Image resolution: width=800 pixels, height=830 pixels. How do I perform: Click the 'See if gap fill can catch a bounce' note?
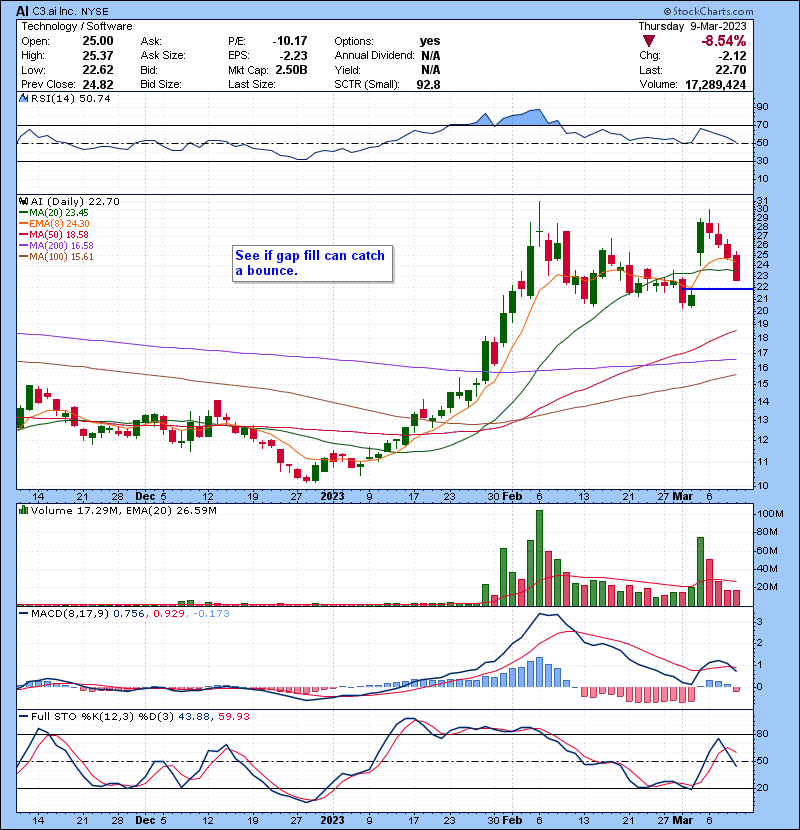312,263
